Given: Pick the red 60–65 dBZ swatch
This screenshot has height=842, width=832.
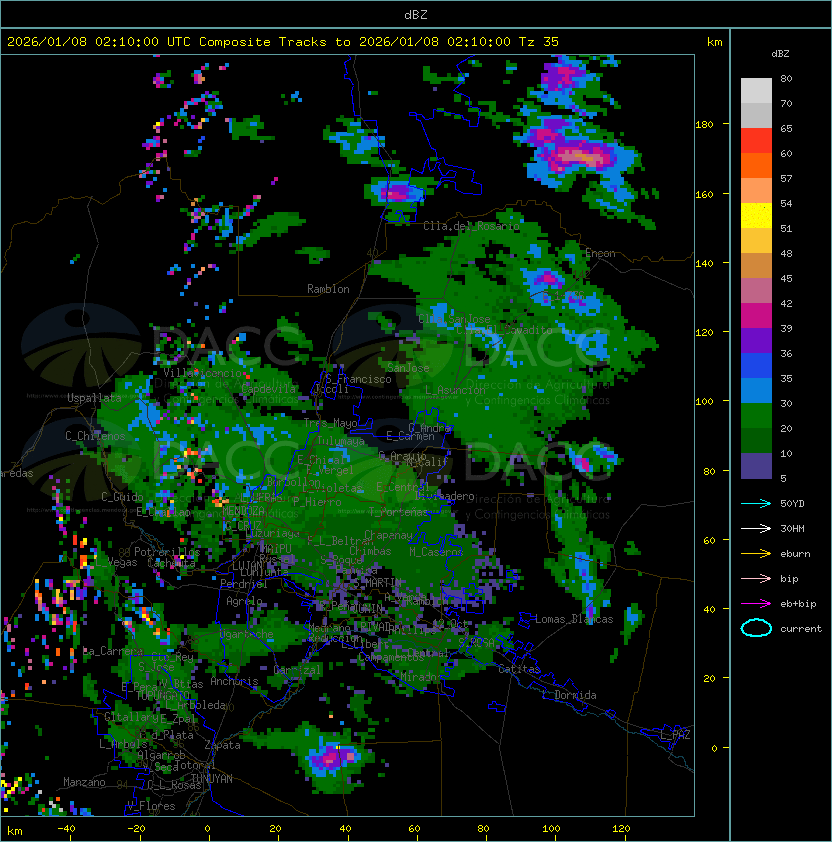Looking at the screenshot, I should click(x=756, y=140).
